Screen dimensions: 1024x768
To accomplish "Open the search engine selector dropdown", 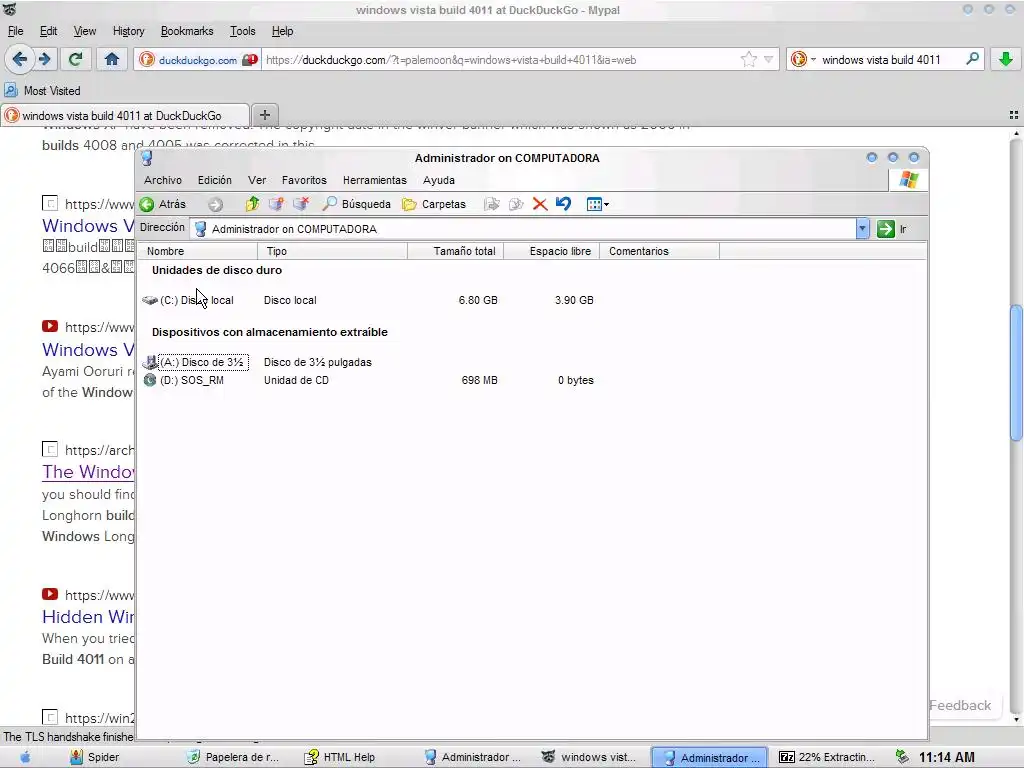I will click(x=803, y=59).
